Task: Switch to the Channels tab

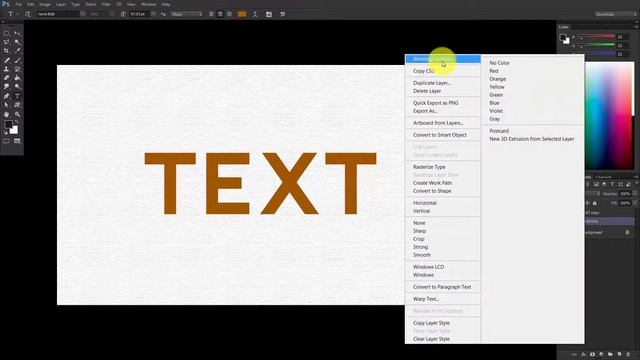Action: [604, 177]
